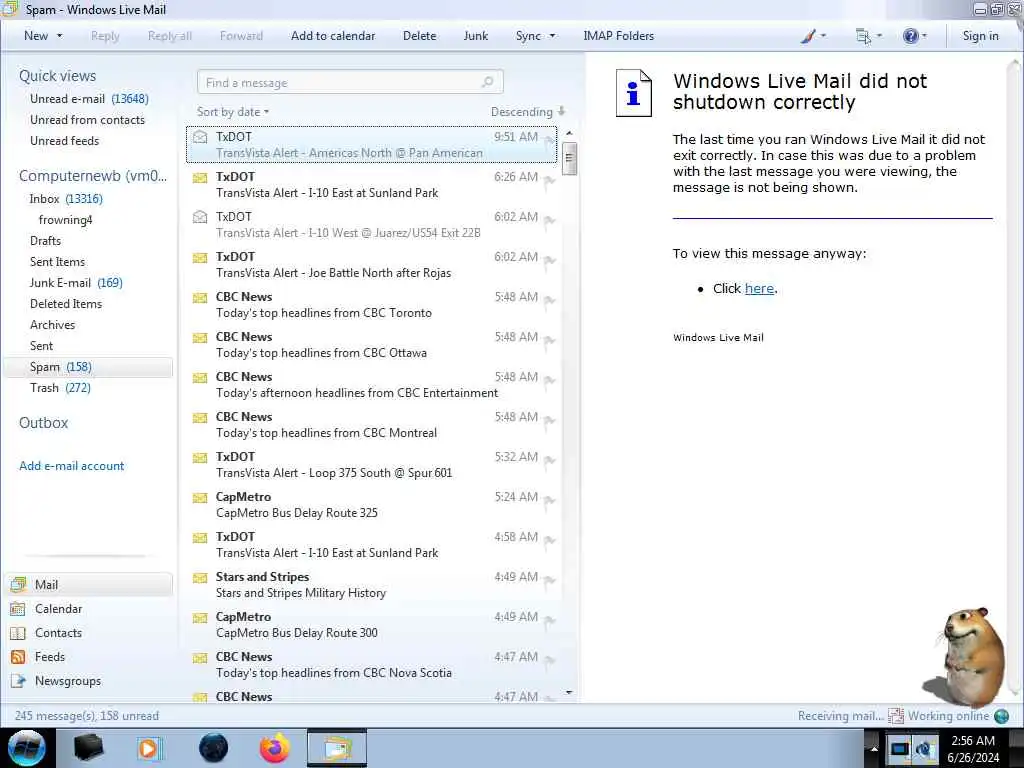Open the Sort by date dropdown

tap(232, 112)
